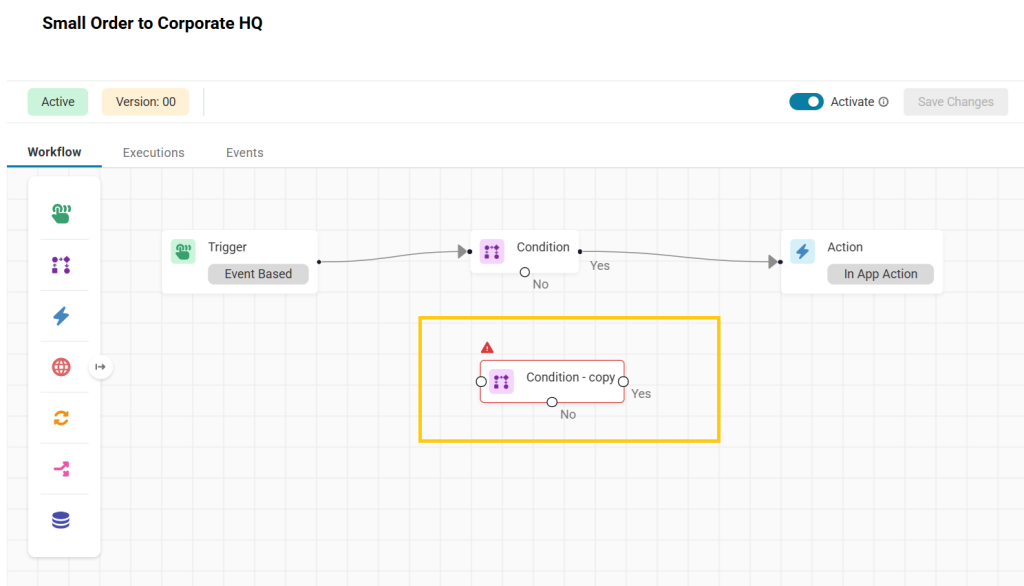The height and width of the screenshot is (586, 1024).
Task: Click the Small Order to Corporate HQ heading
Action: click(152, 24)
